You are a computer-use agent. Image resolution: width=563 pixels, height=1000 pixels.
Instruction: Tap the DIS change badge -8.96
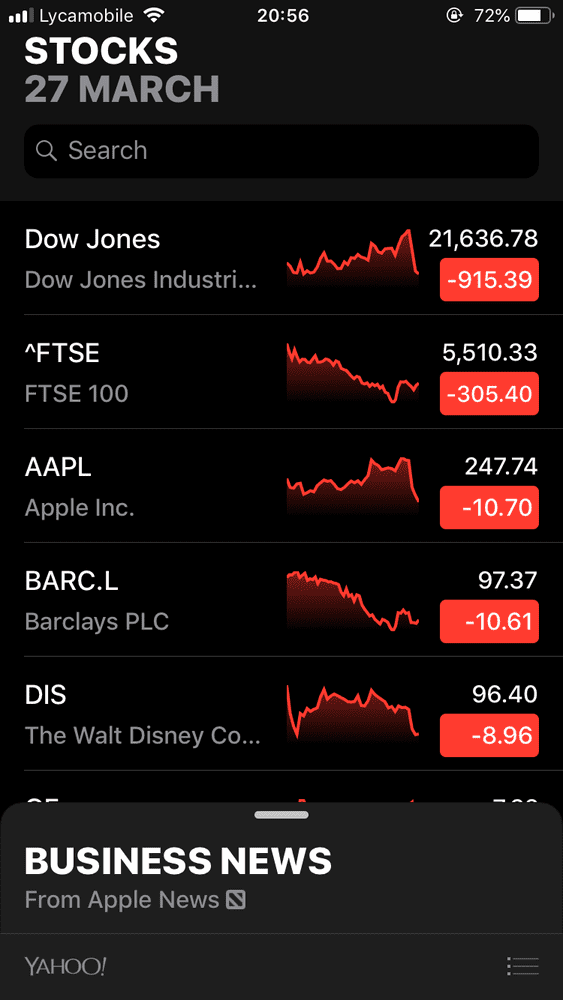pyautogui.click(x=489, y=735)
